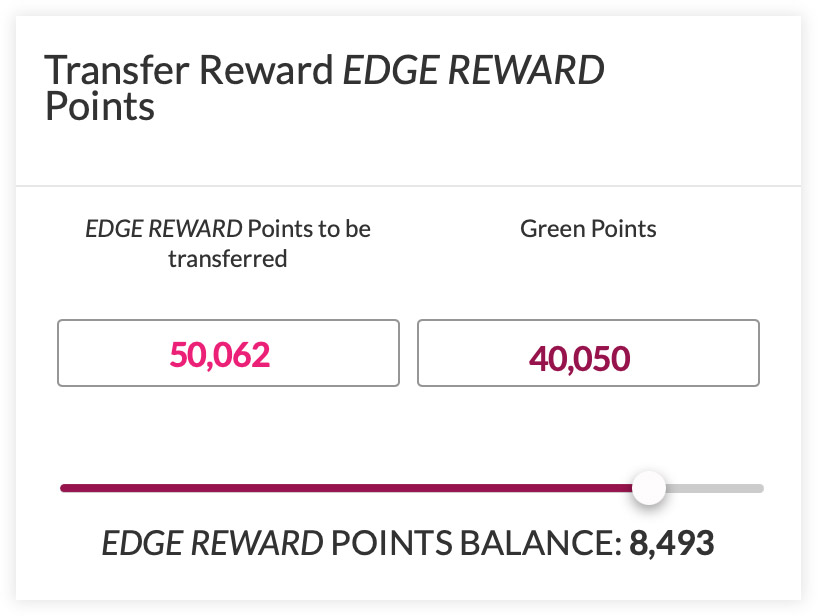Click the divider line under the heading
This screenshot has width=822, height=616.
tap(408, 186)
